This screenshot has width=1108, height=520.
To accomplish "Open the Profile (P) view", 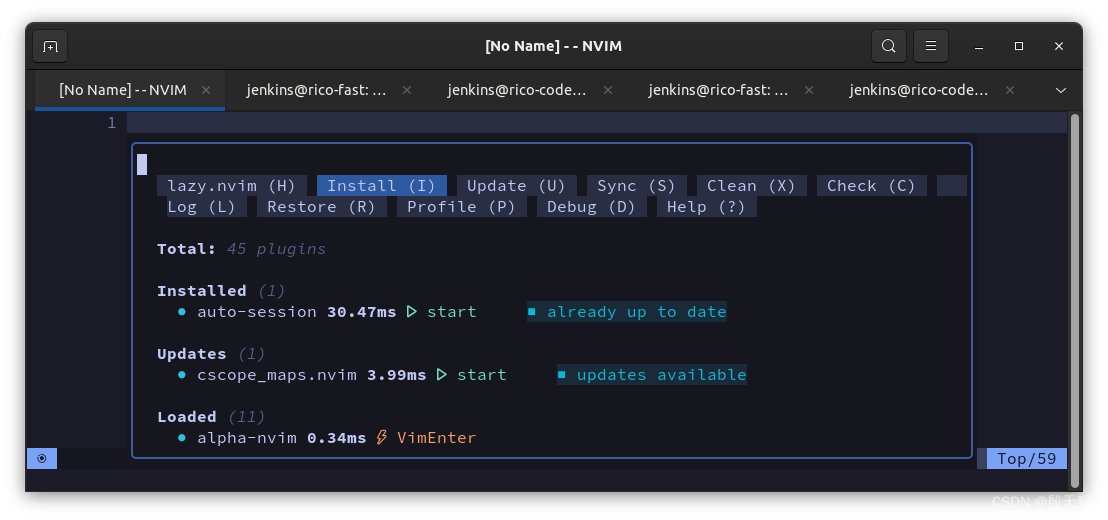I will (461, 207).
